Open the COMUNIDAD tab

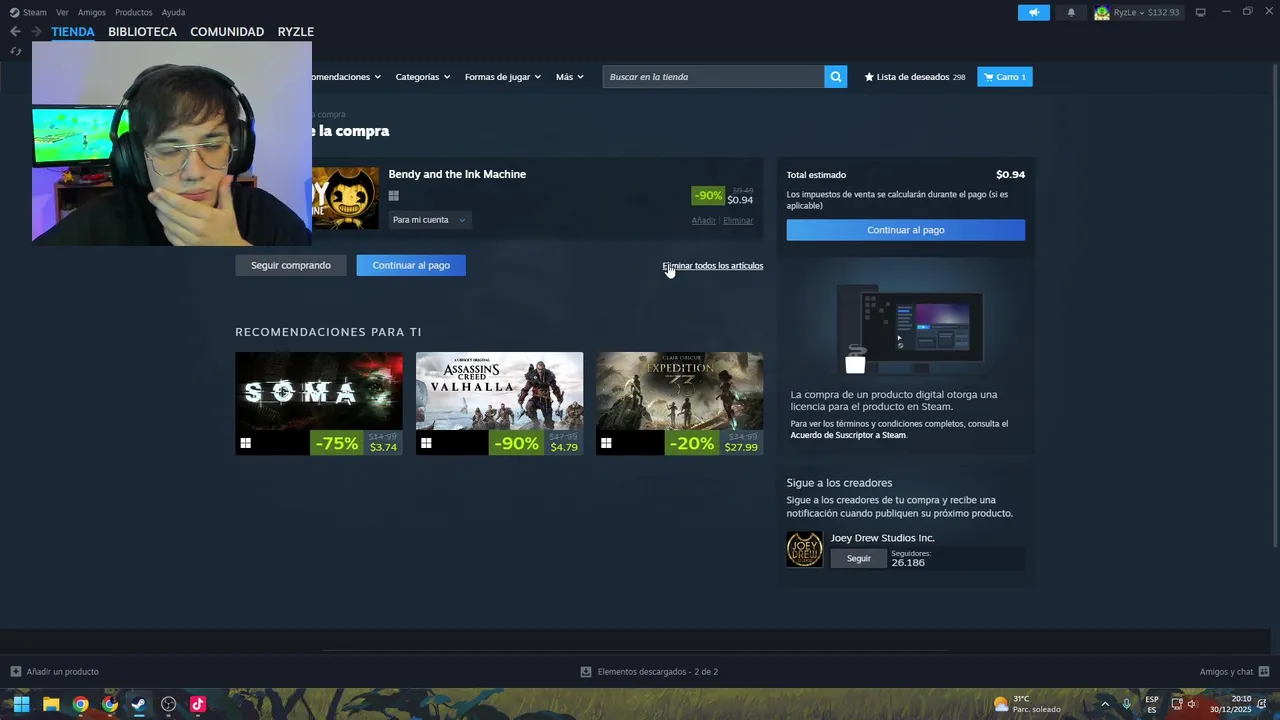pyautogui.click(x=227, y=32)
